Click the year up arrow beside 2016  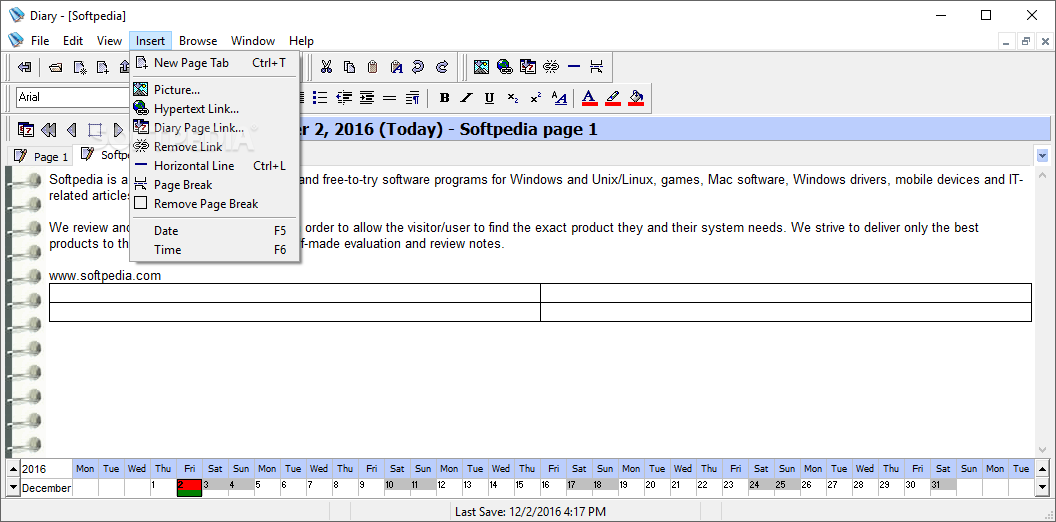(x=13, y=469)
